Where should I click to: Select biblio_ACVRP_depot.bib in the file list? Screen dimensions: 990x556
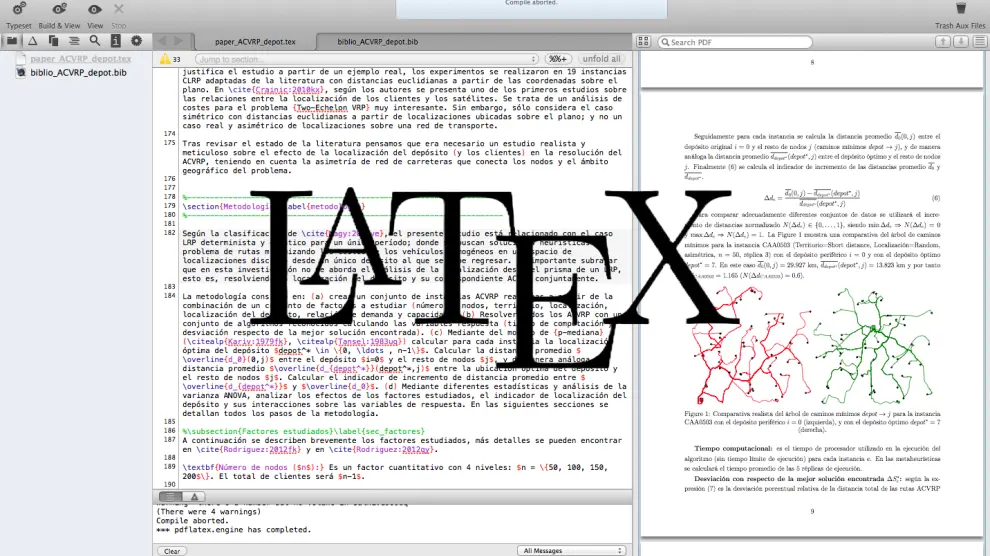click(78, 73)
